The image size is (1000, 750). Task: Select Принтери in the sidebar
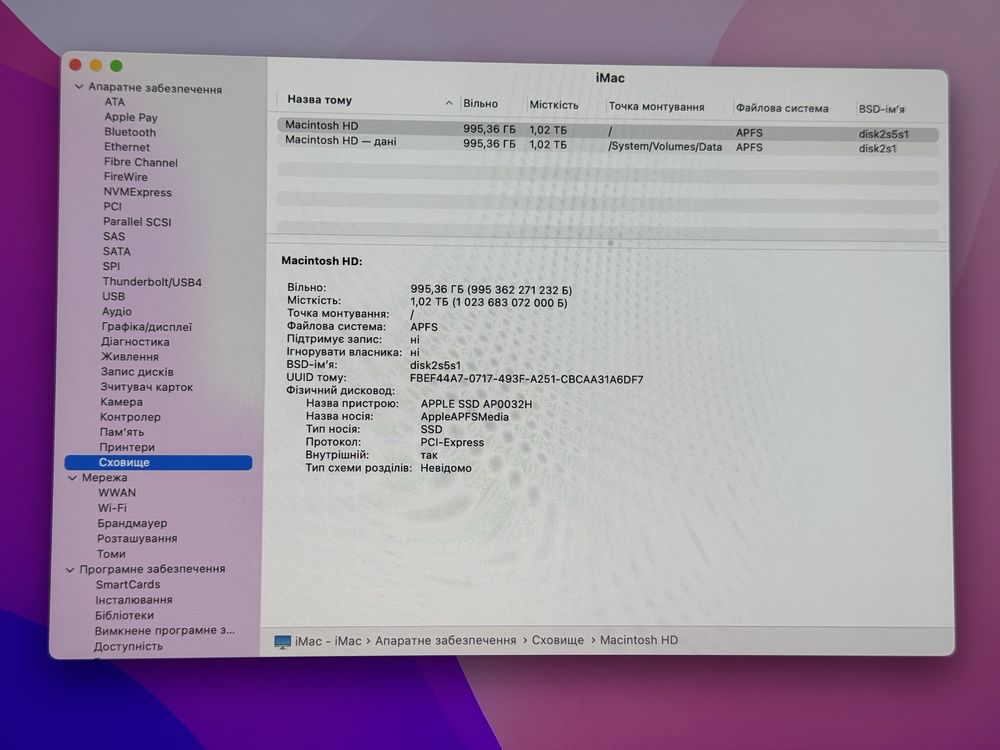click(127, 447)
